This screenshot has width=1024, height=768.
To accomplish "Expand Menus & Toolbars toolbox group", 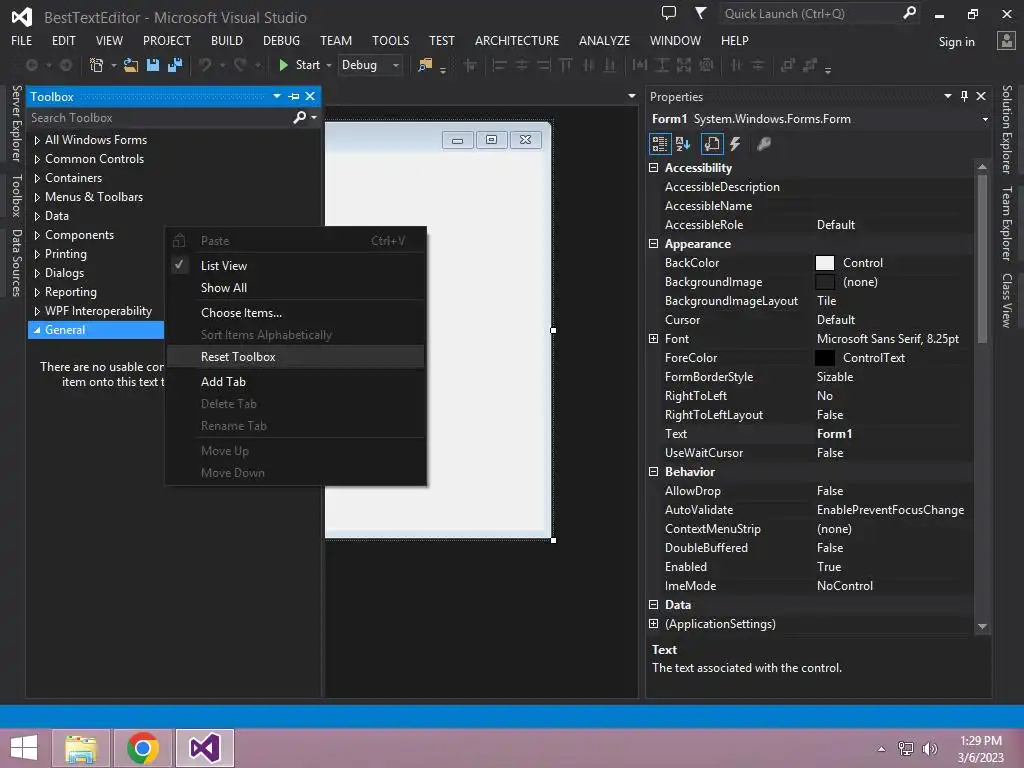I will (x=37, y=197).
